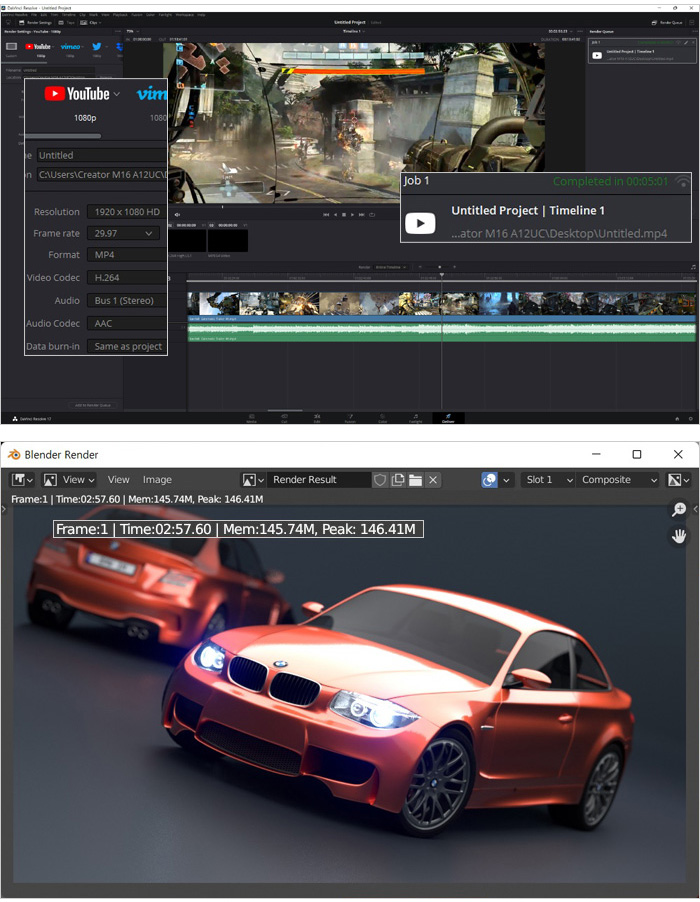Click timeline zoom out minus button
The width and height of the screenshot is (700, 902).
pyautogui.click(x=420, y=267)
